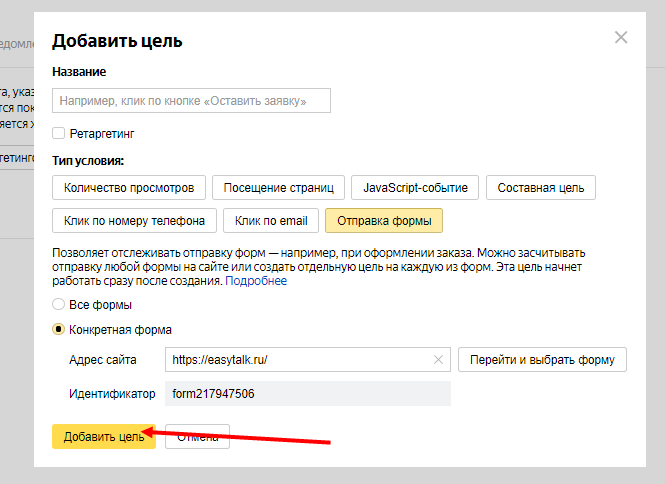Click the Название text input
This screenshot has width=665, height=484.
click(x=191, y=101)
